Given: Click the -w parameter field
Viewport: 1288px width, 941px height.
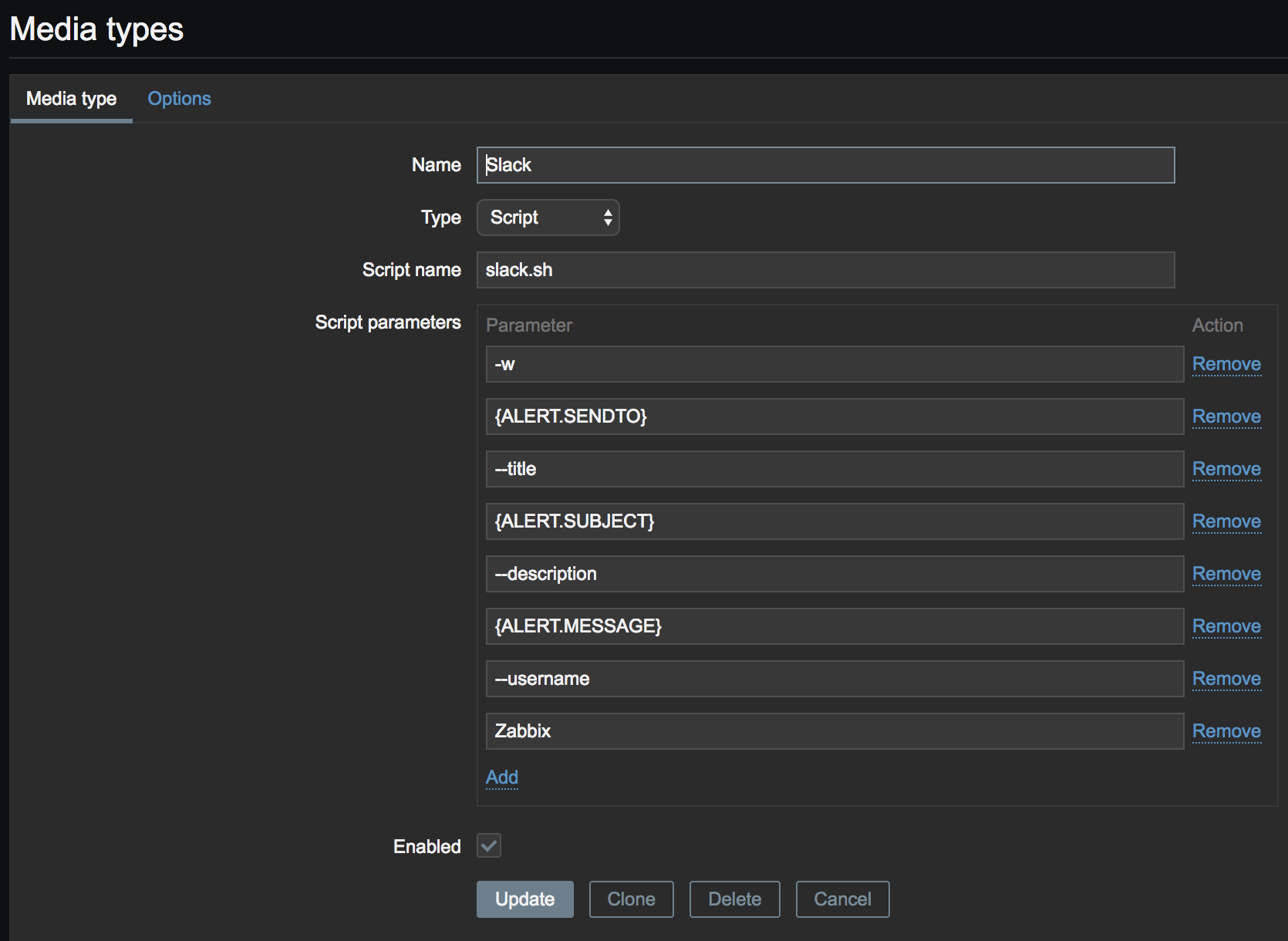Looking at the screenshot, I should [835, 364].
